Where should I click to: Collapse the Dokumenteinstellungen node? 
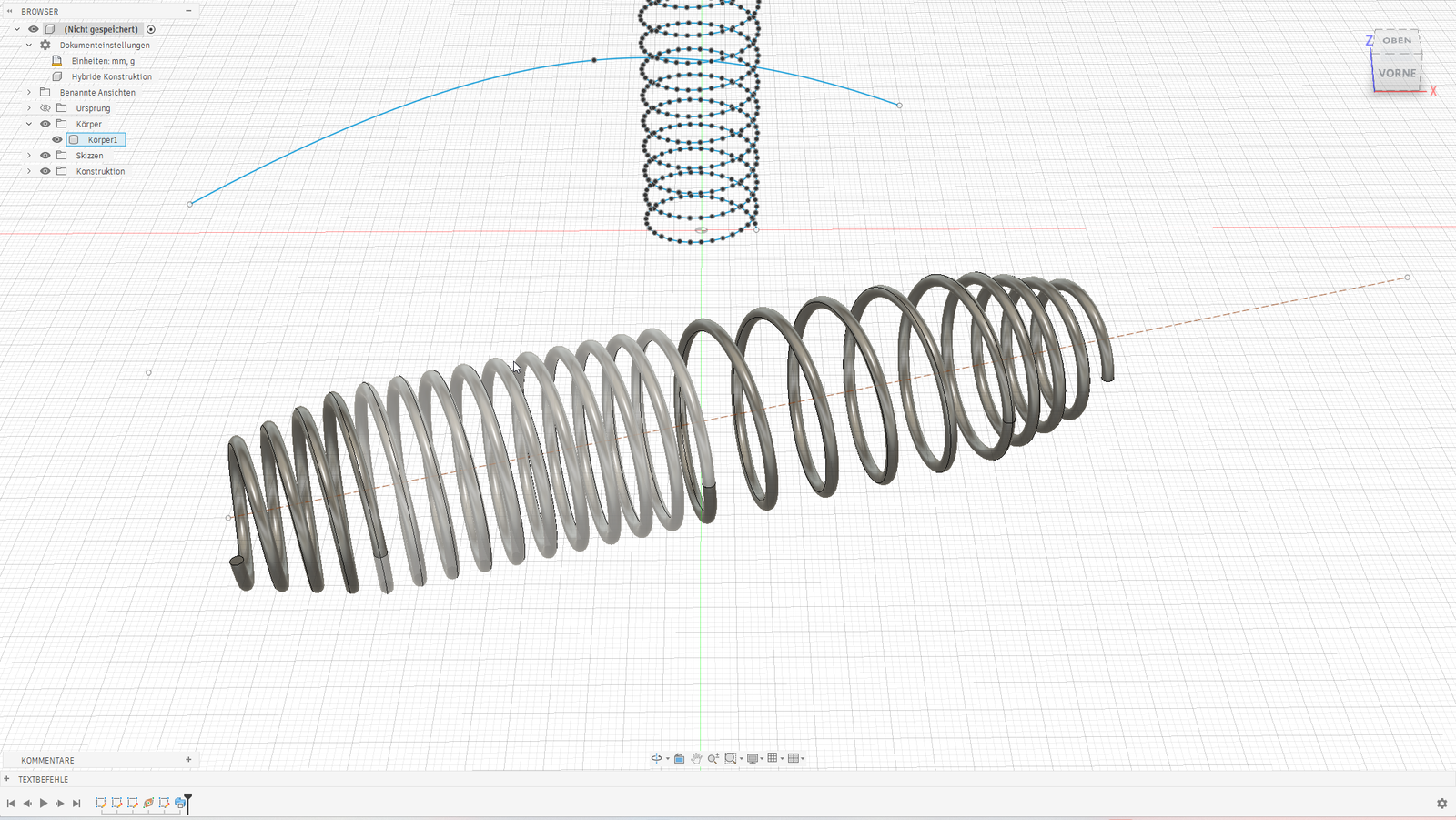pyautogui.click(x=29, y=45)
